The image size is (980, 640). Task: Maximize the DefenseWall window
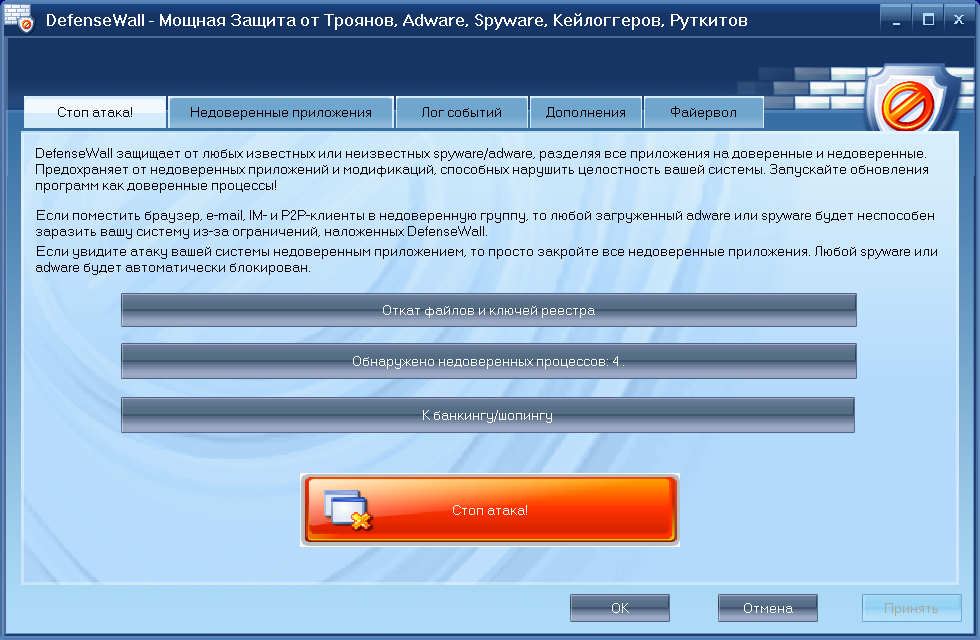click(928, 20)
